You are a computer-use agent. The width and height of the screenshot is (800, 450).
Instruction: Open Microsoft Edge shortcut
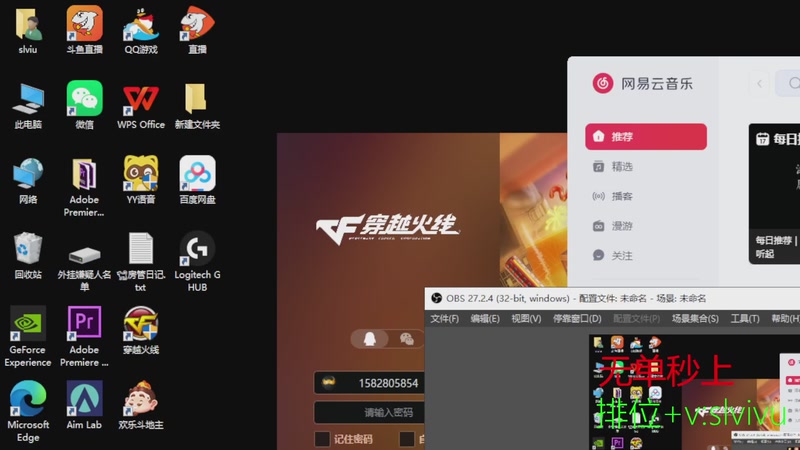(28, 398)
